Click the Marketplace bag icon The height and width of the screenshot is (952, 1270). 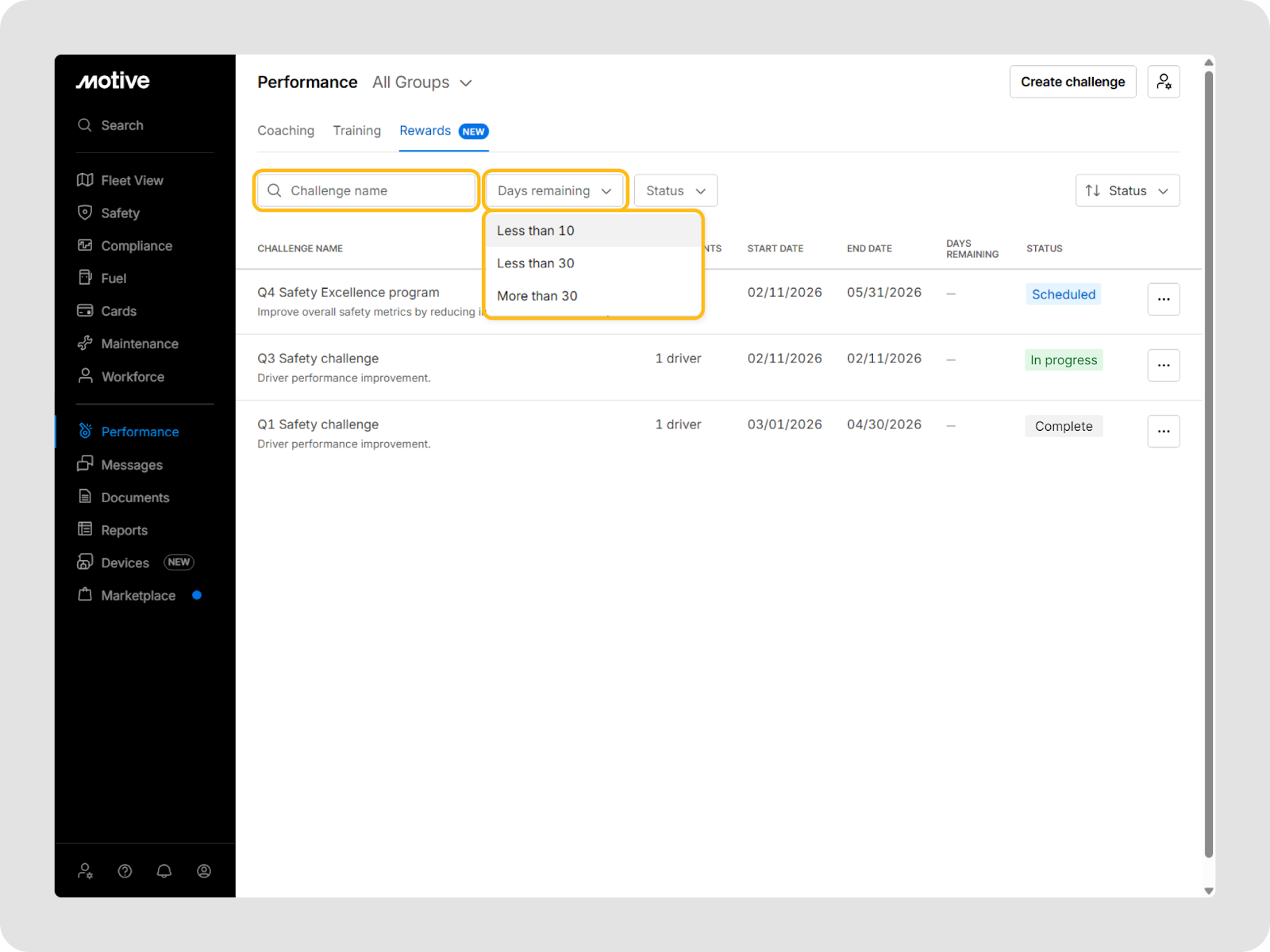[85, 595]
